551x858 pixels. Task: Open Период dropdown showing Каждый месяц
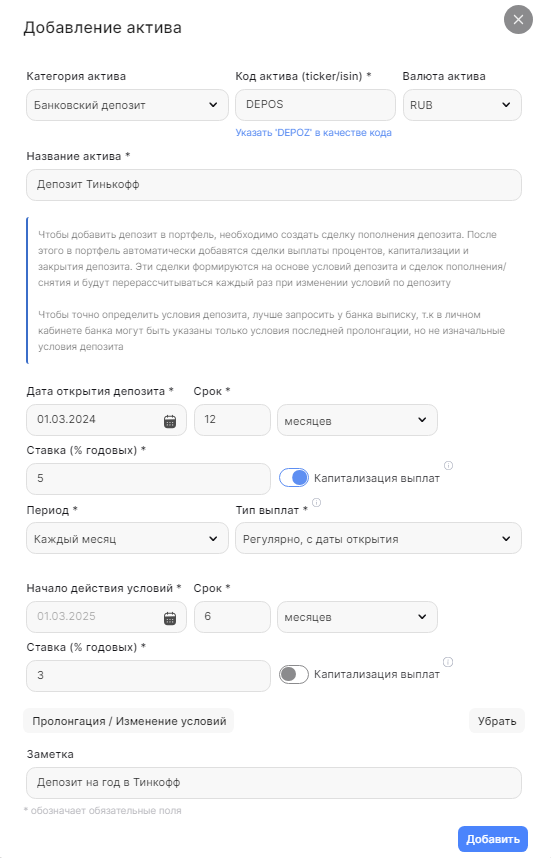point(127,538)
